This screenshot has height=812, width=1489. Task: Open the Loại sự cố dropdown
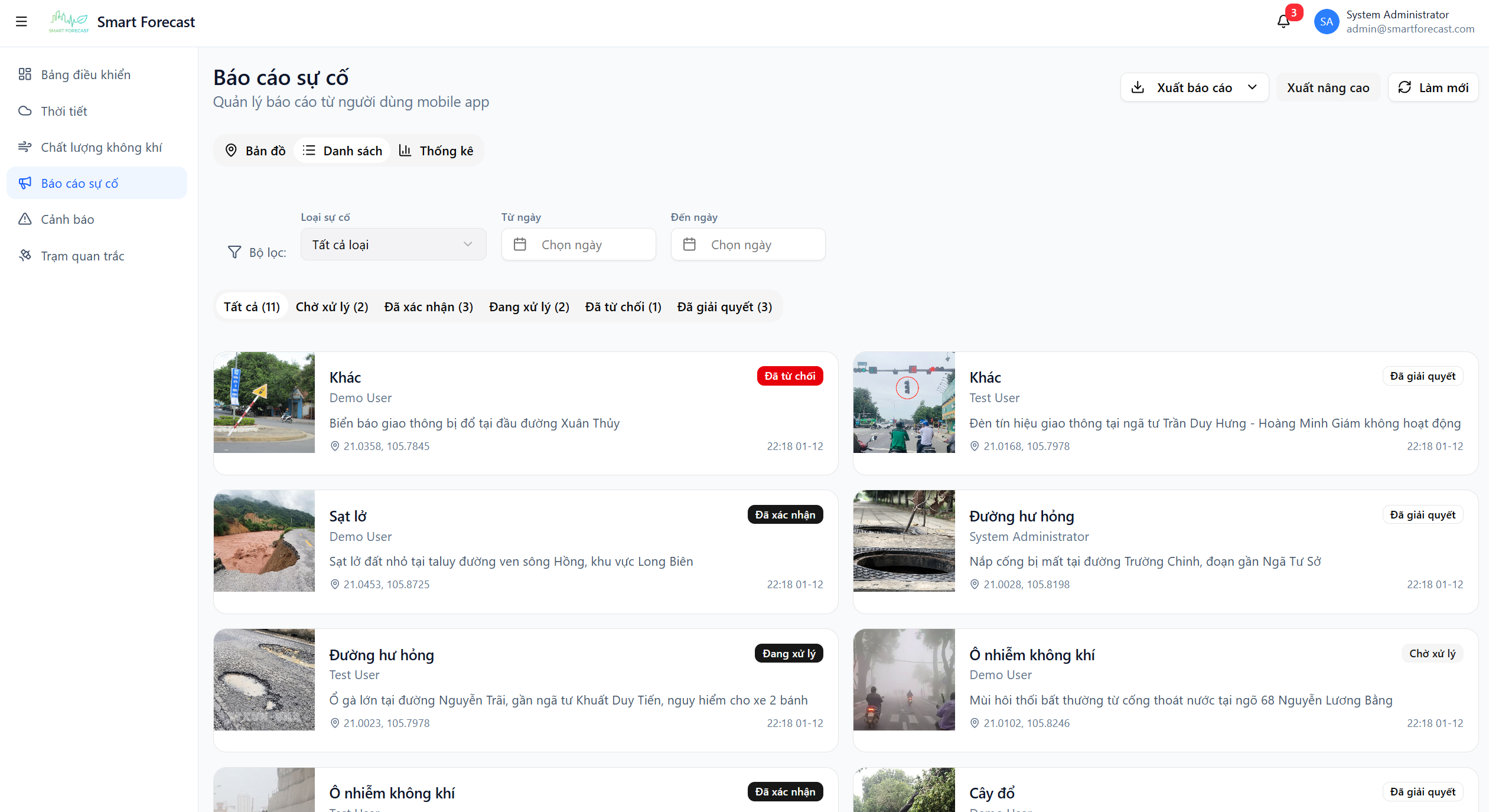coord(393,244)
